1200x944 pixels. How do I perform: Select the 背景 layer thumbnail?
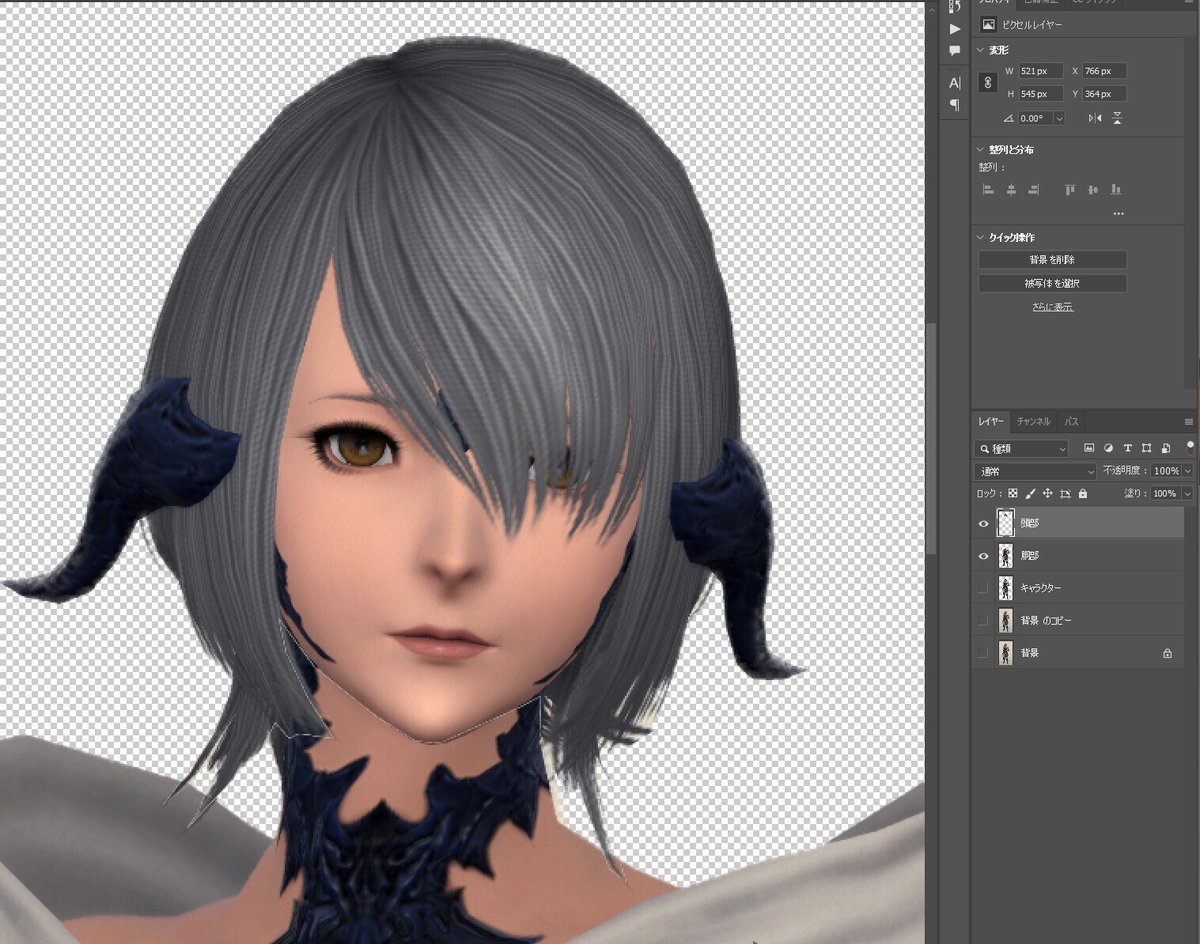pyautogui.click(x=1006, y=653)
